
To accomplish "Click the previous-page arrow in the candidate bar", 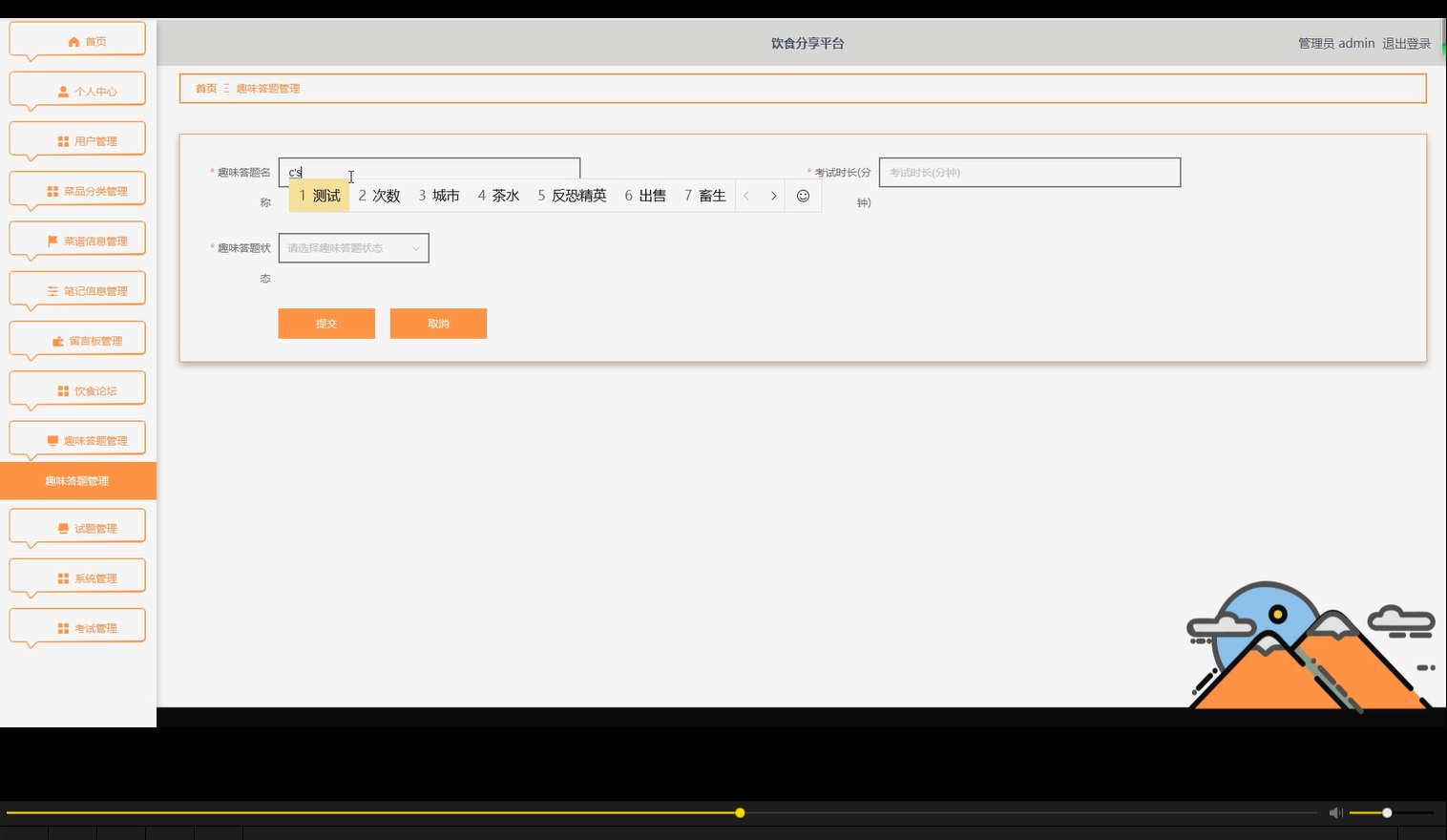I will tap(745, 195).
